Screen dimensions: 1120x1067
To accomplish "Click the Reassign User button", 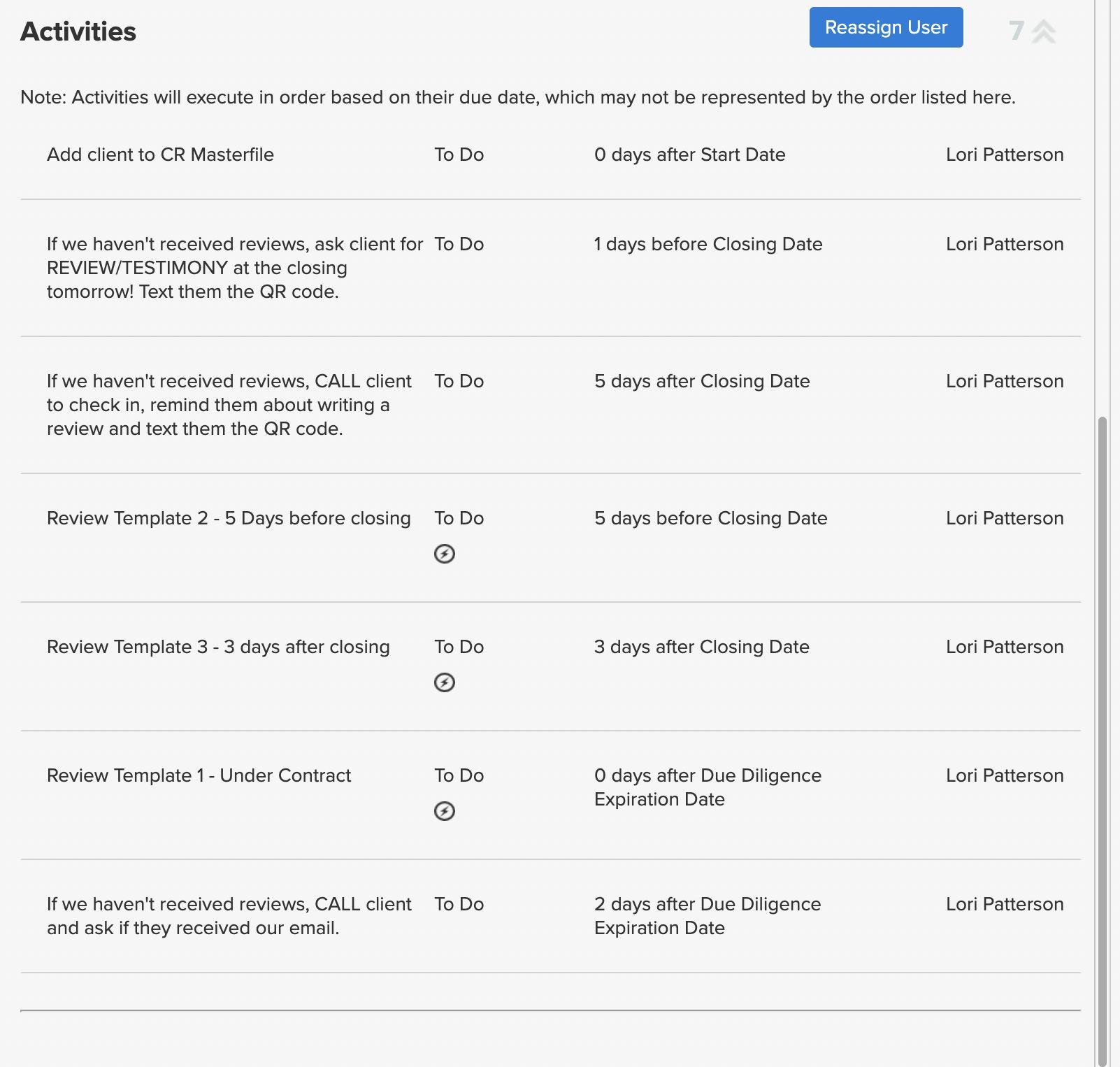I will (x=886, y=27).
